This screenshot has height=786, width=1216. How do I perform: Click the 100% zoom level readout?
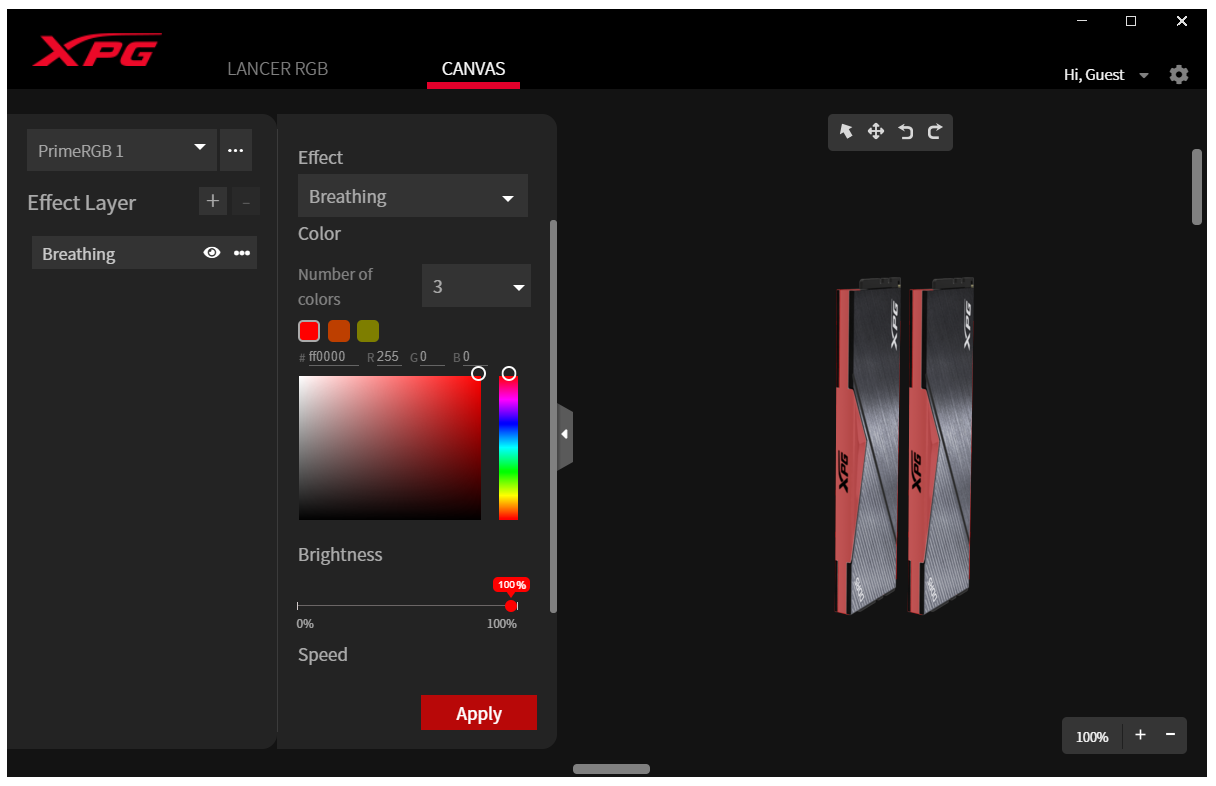tap(1092, 736)
